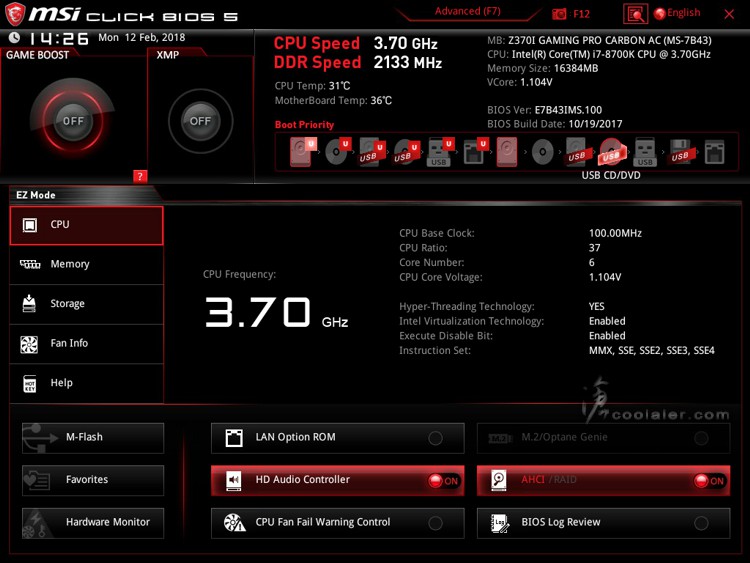Enable CPU Fan Fail Warning Control
The height and width of the screenshot is (563, 750).
pos(338,523)
